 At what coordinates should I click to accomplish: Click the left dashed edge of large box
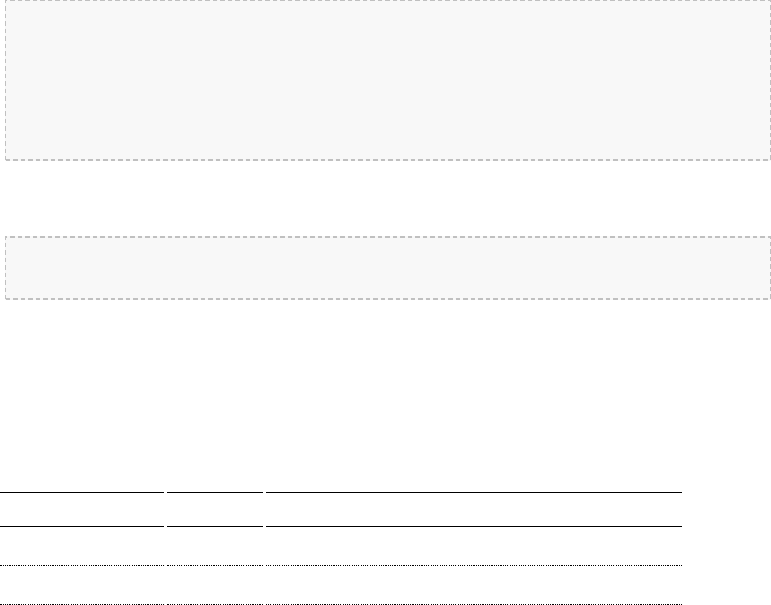5,80
